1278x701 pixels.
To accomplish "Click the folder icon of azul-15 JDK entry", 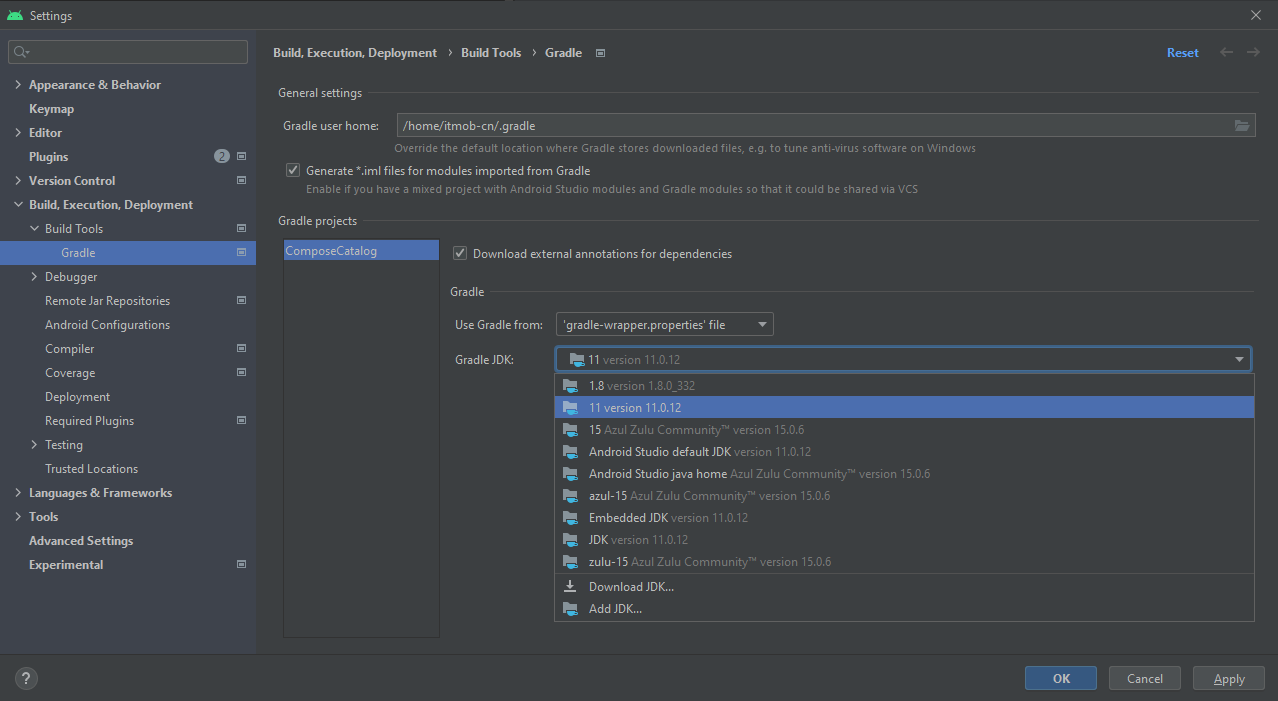I will point(570,496).
